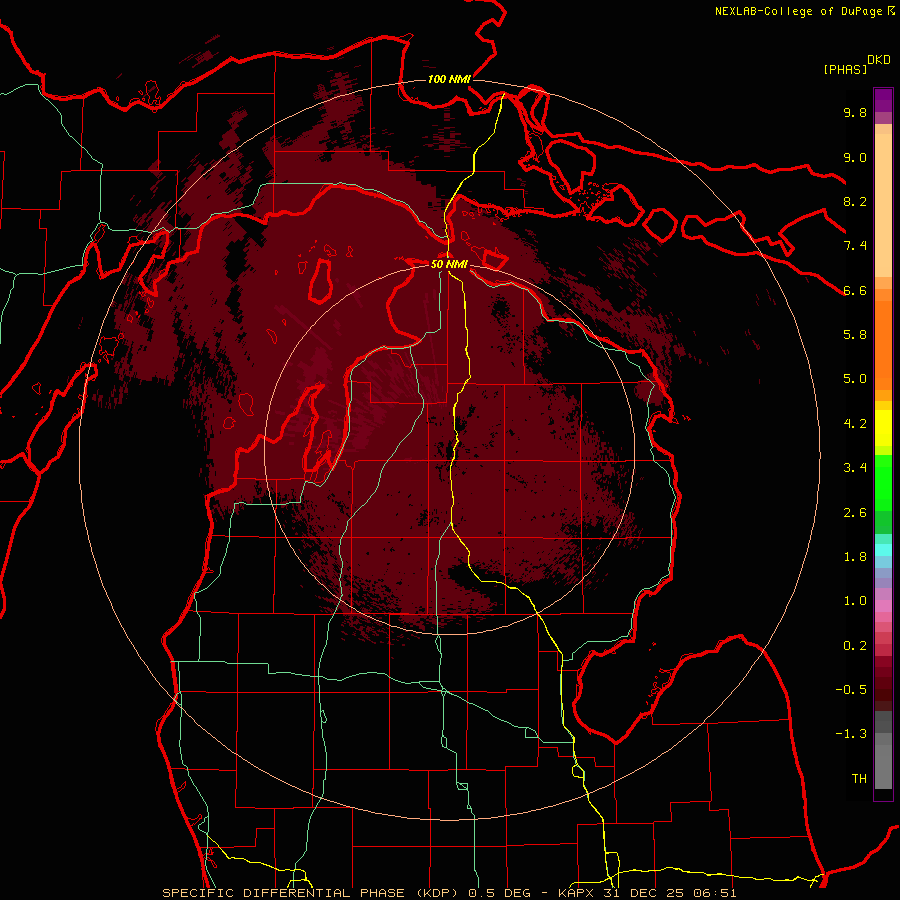
Task: Click the purple top segment of the color bar
Action: [883, 100]
